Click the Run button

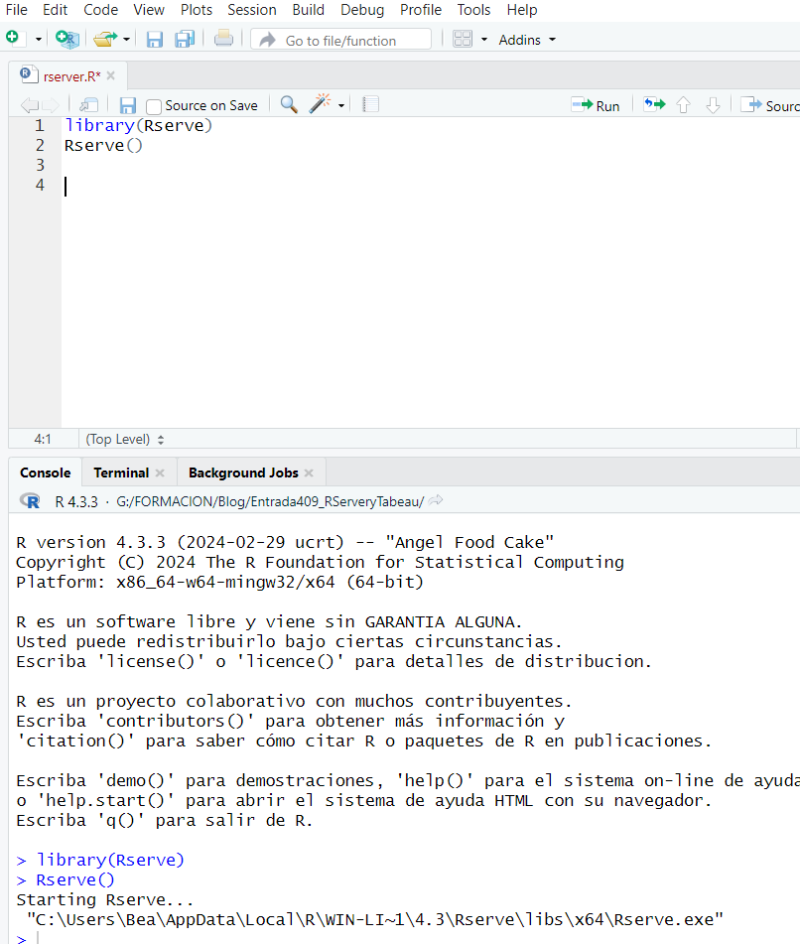596,105
